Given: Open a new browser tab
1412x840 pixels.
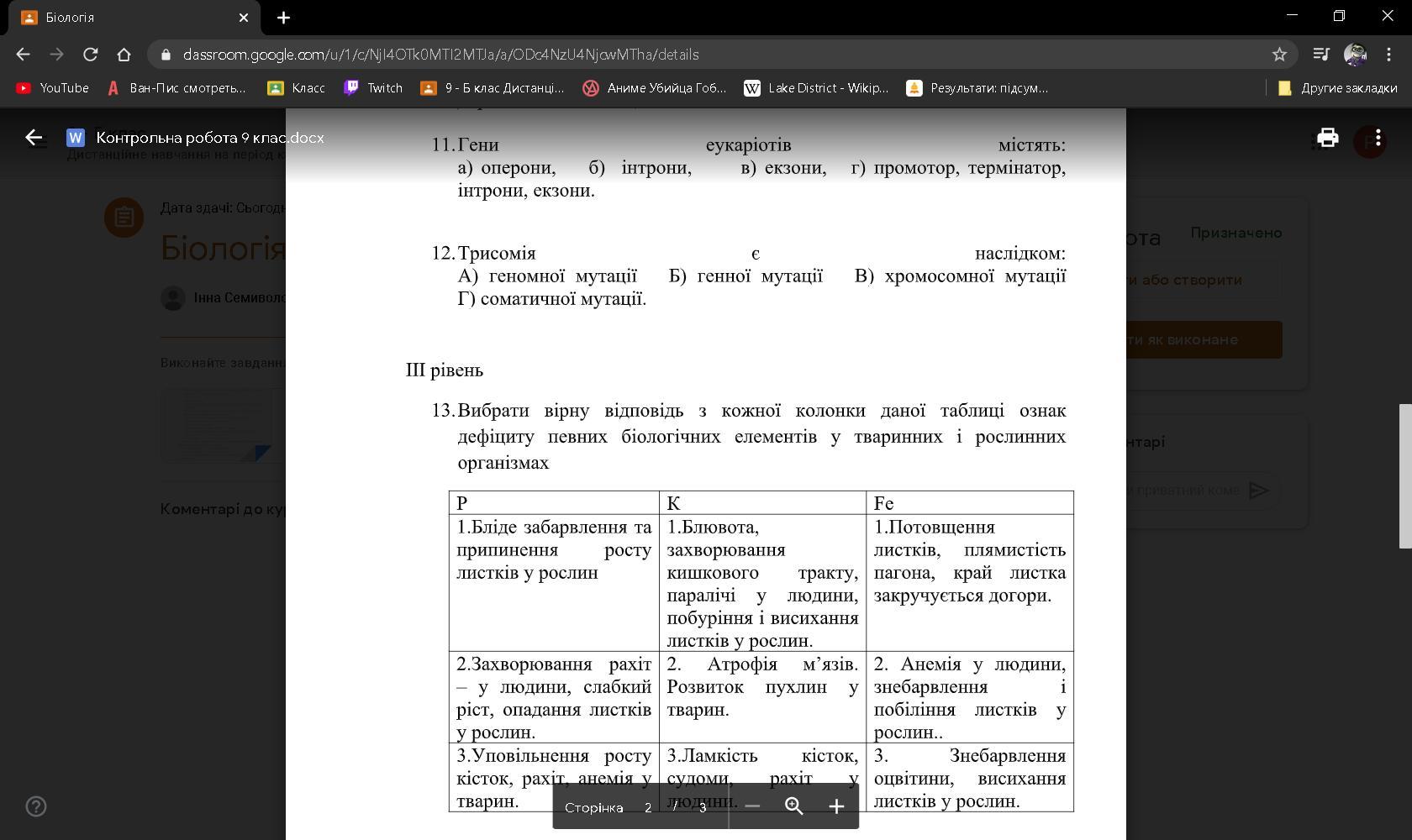Looking at the screenshot, I should coord(283,18).
